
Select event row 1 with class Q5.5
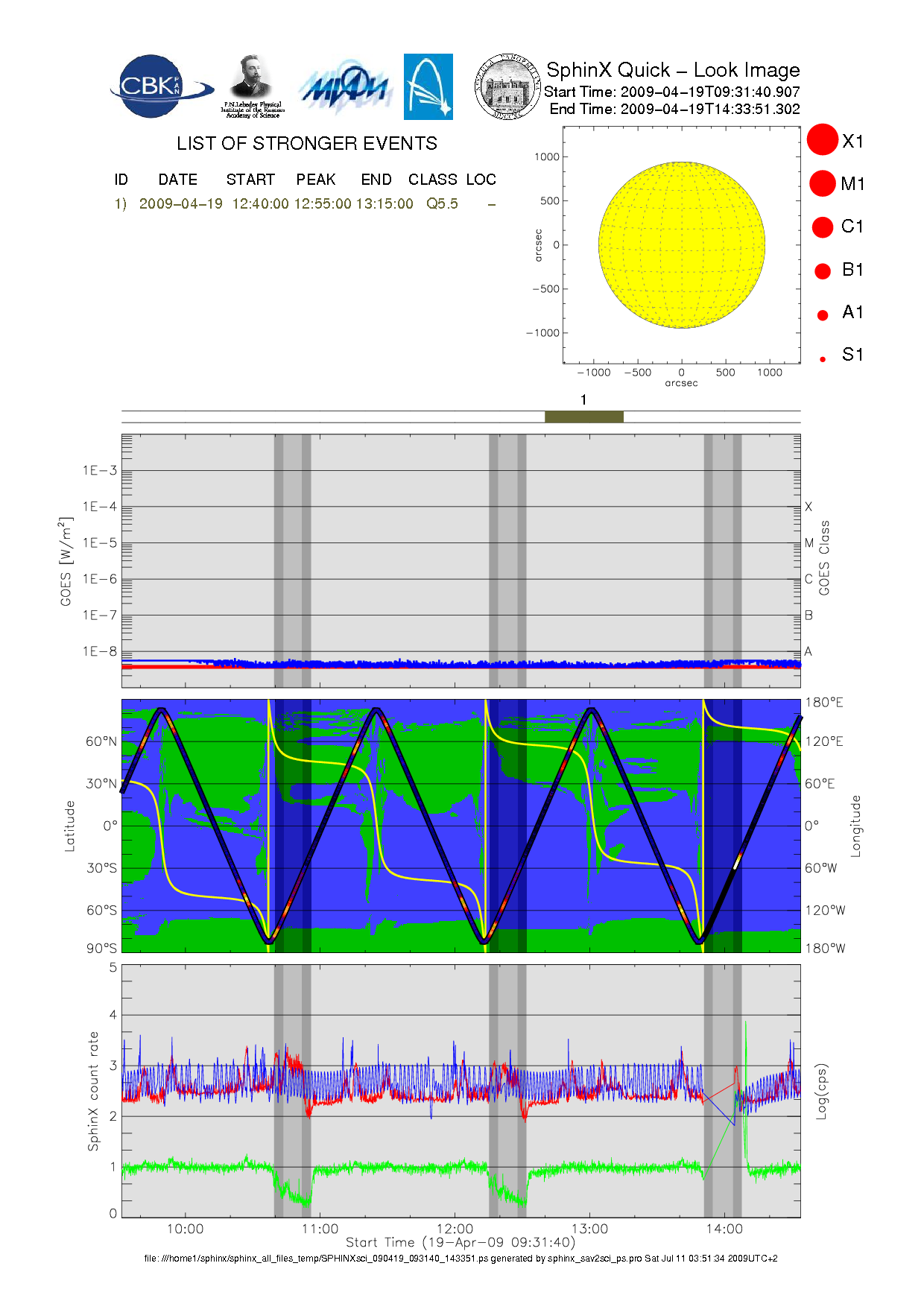[306, 204]
